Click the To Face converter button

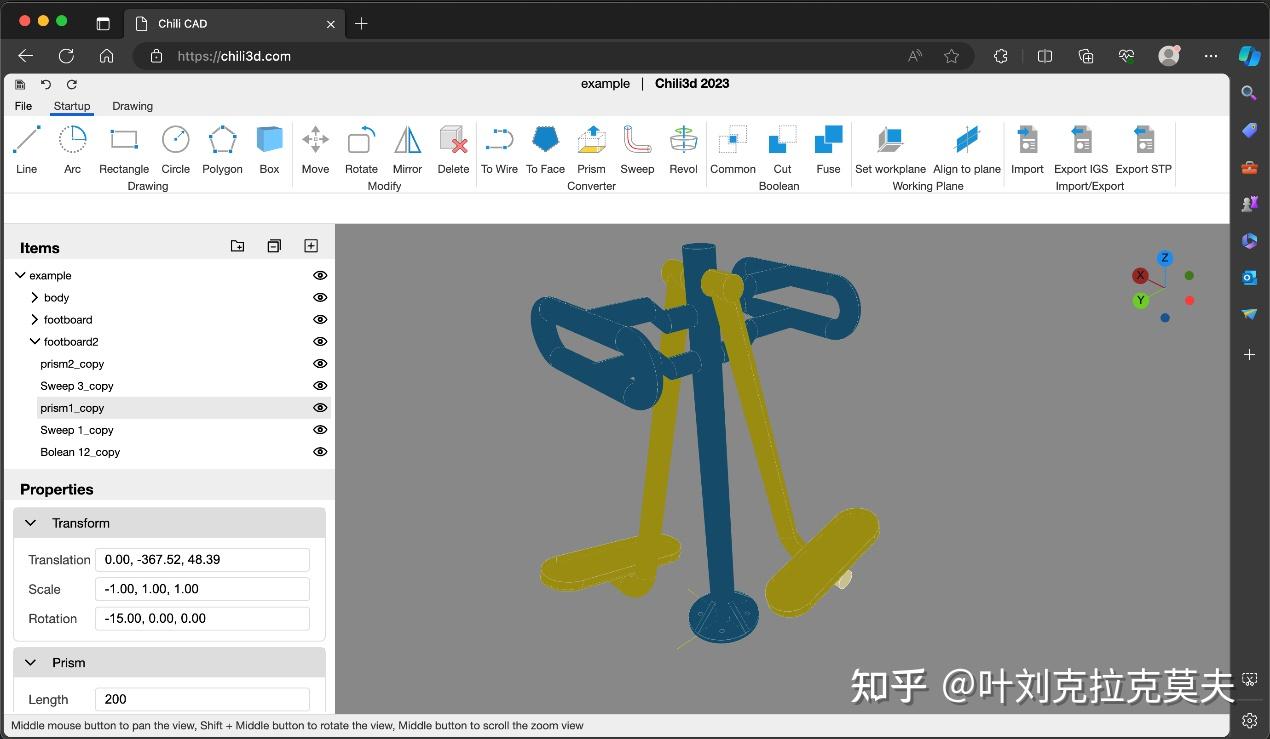point(545,148)
